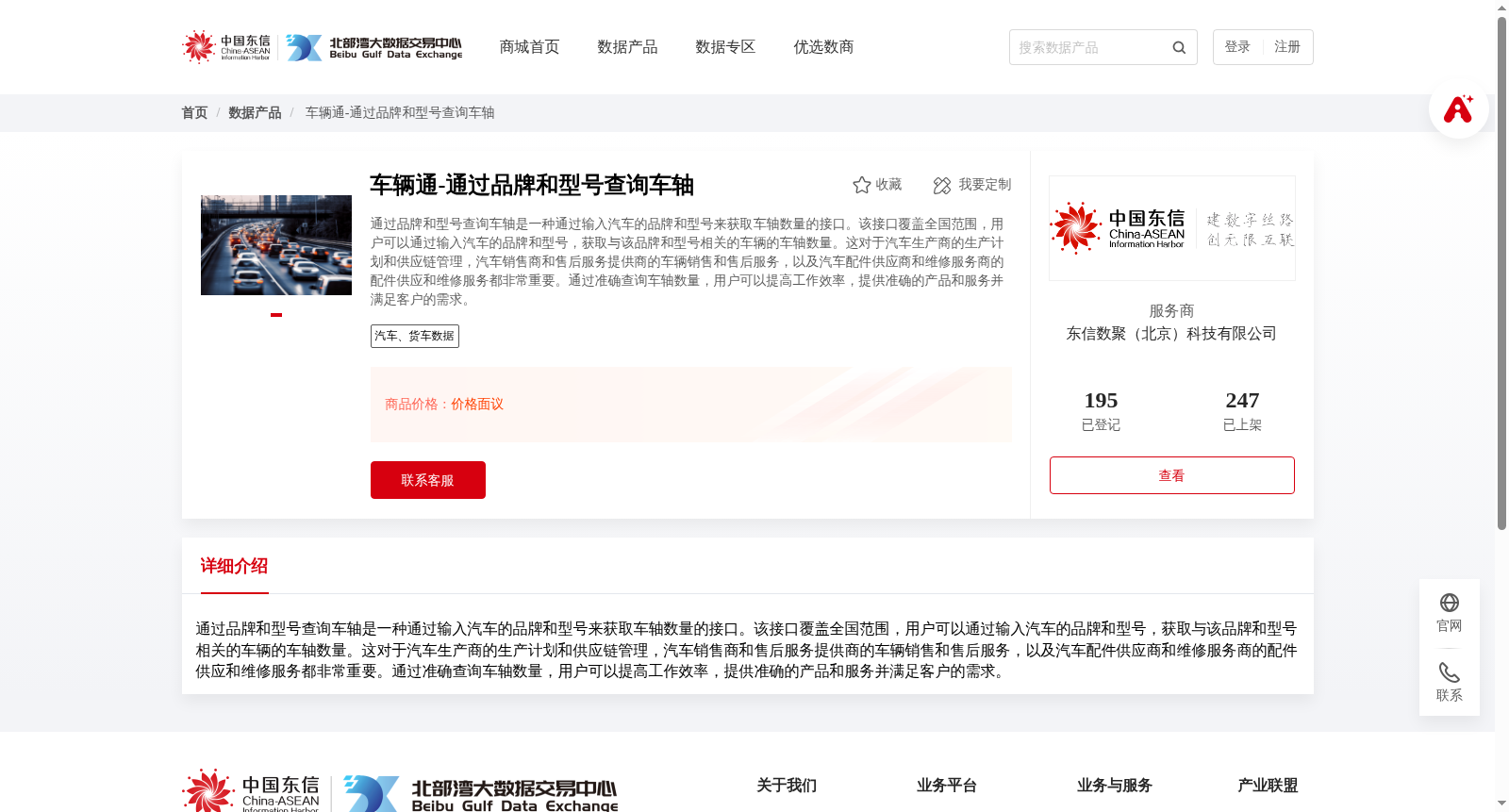This screenshot has width=1509, height=812.
Task: Click the customize icon next to 我要定制
Action: [942, 185]
